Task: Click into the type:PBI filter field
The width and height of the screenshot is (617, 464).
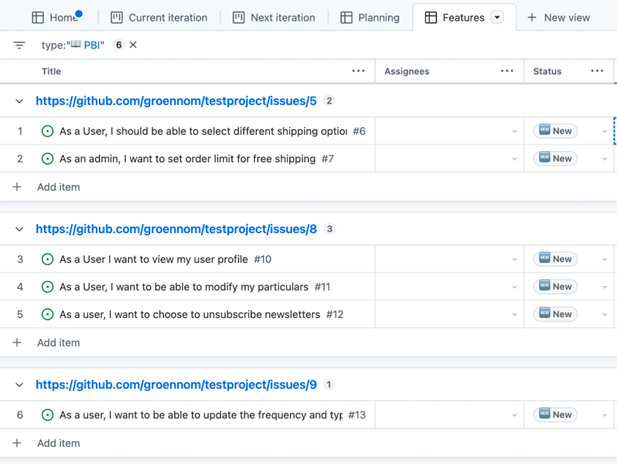Action: (73, 45)
